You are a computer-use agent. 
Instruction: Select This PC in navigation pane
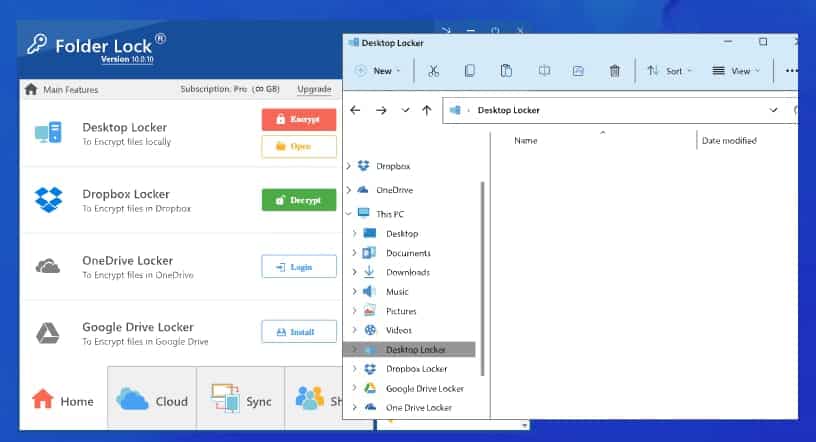click(x=390, y=214)
